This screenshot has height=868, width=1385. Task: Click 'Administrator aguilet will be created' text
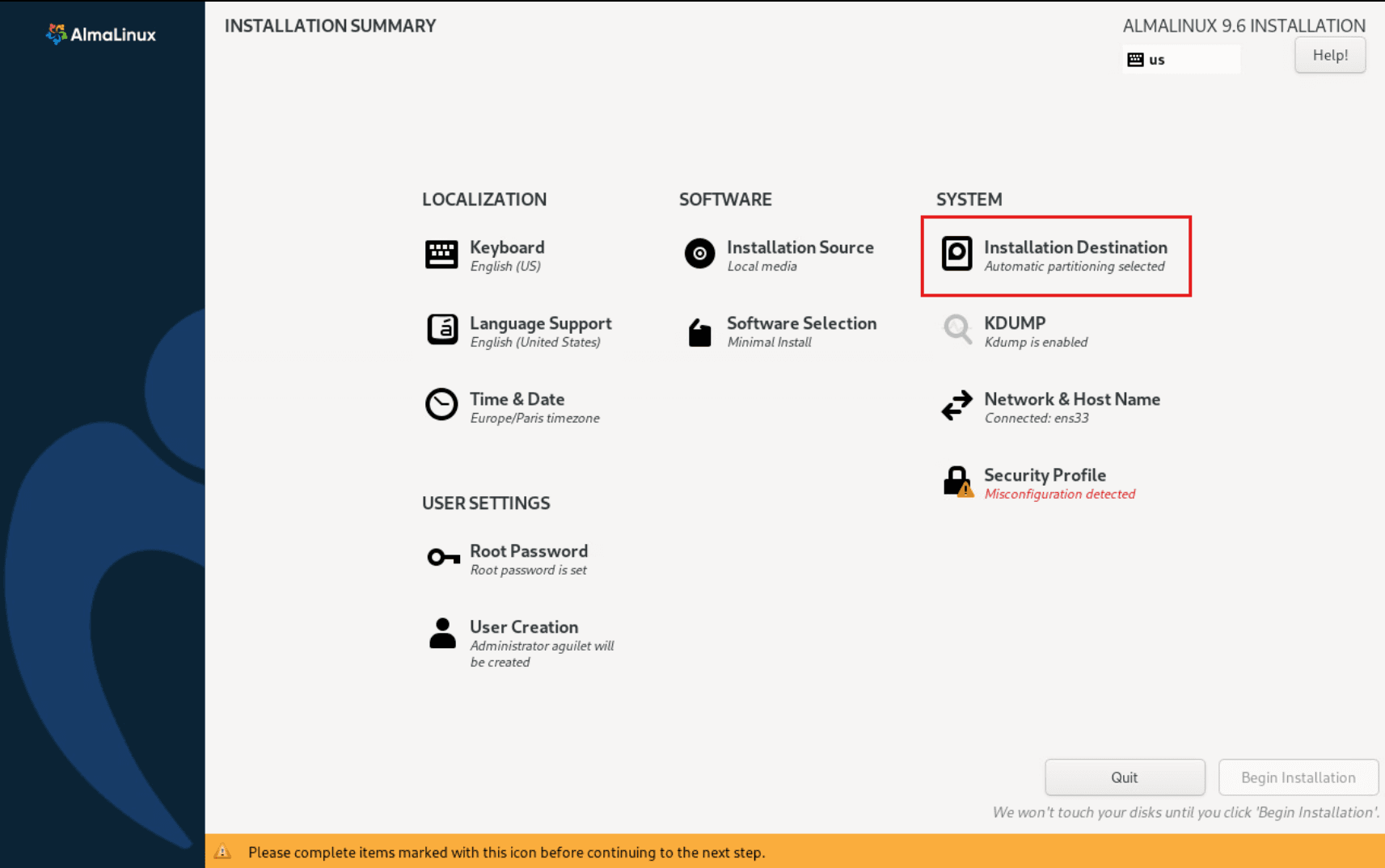542,654
